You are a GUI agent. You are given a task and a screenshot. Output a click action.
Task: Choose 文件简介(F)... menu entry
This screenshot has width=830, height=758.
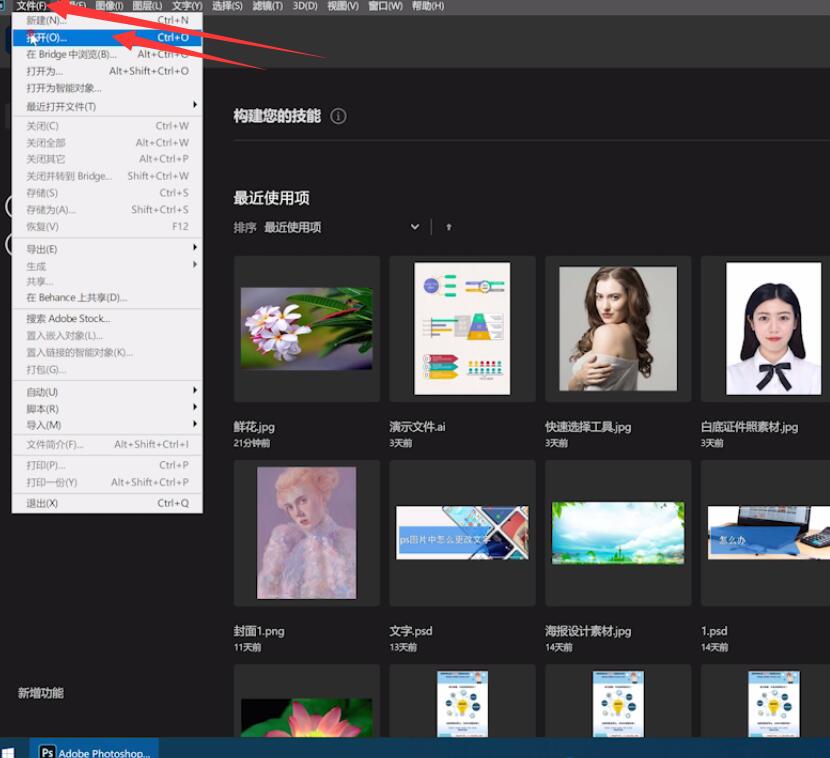[x=107, y=445]
